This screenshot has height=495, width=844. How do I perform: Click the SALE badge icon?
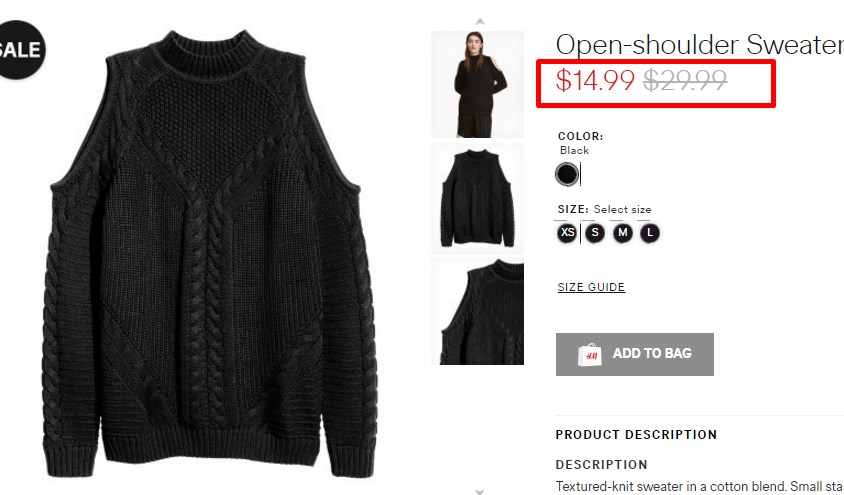pyautogui.click(x=20, y=50)
